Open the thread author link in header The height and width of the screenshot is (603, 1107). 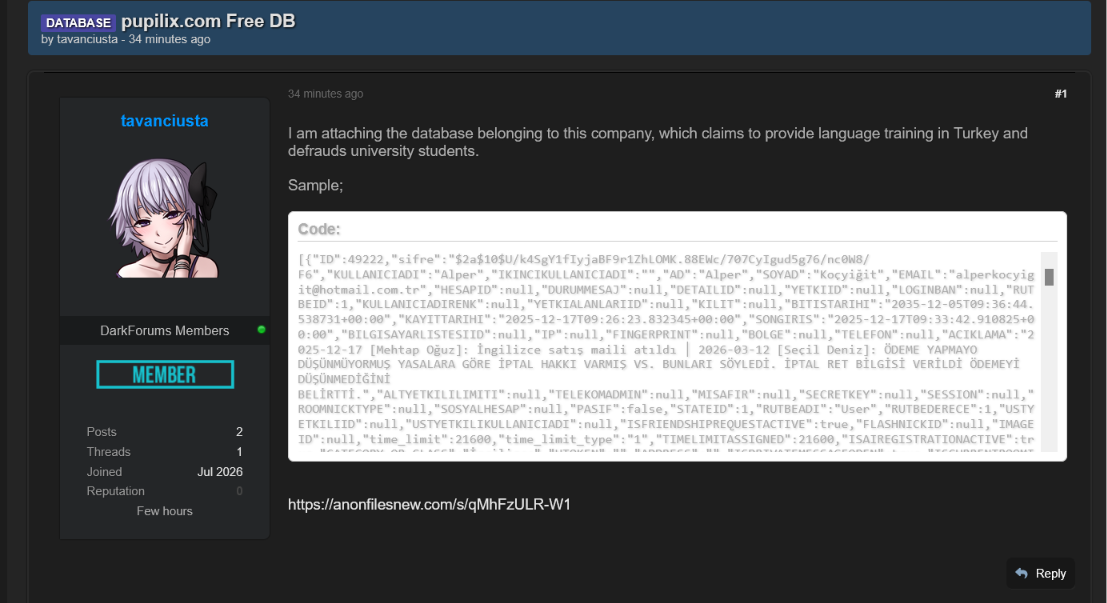click(88, 40)
